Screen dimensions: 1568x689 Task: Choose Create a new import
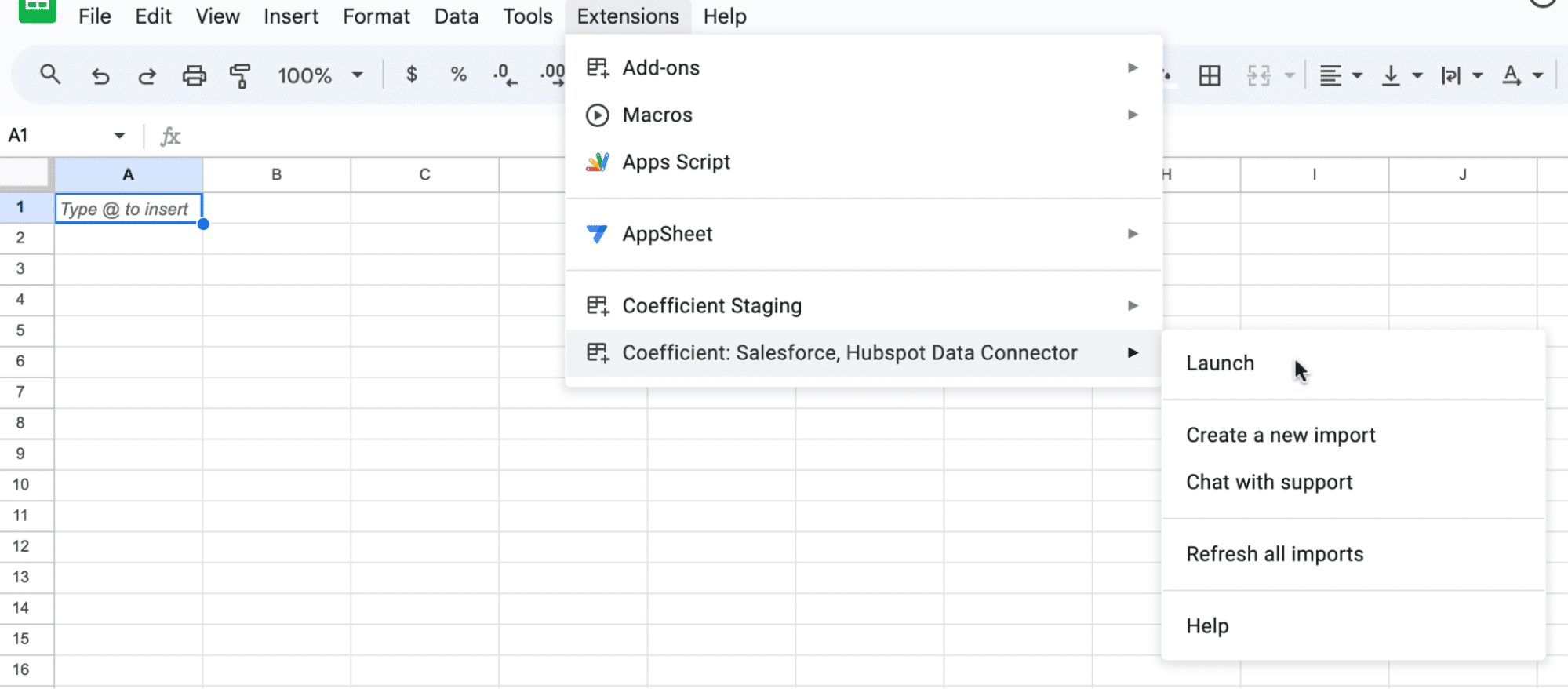point(1280,436)
